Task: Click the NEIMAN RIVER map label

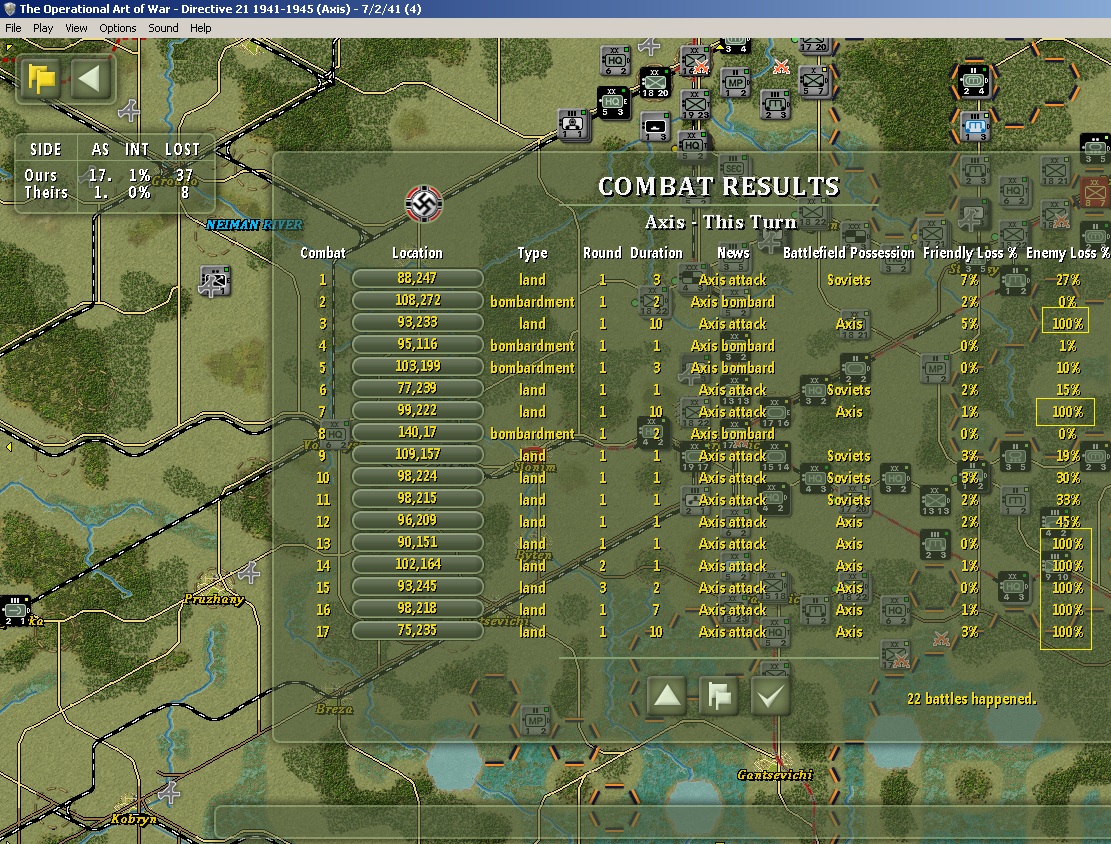Action: (x=254, y=225)
